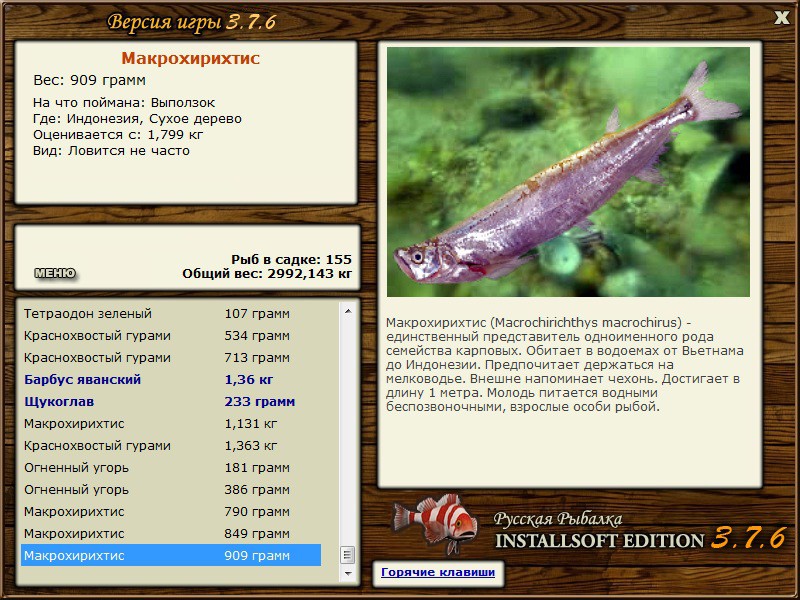Image resolution: width=800 pixels, height=600 pixels.
Task: Click the Макрохирихтис fish photo
Action: (568, 172)
